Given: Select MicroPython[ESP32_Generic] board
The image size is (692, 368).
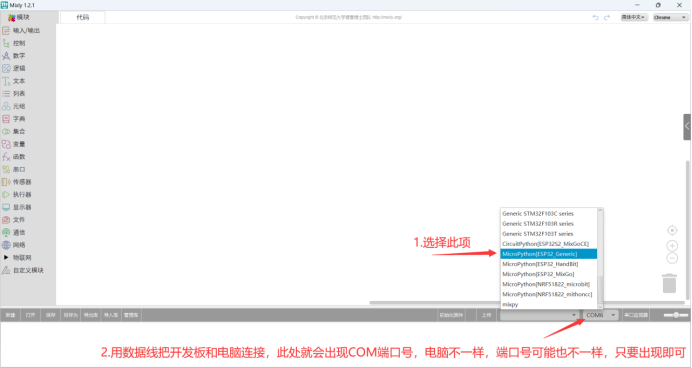Looking at the screenshot, I should [549, 254].
